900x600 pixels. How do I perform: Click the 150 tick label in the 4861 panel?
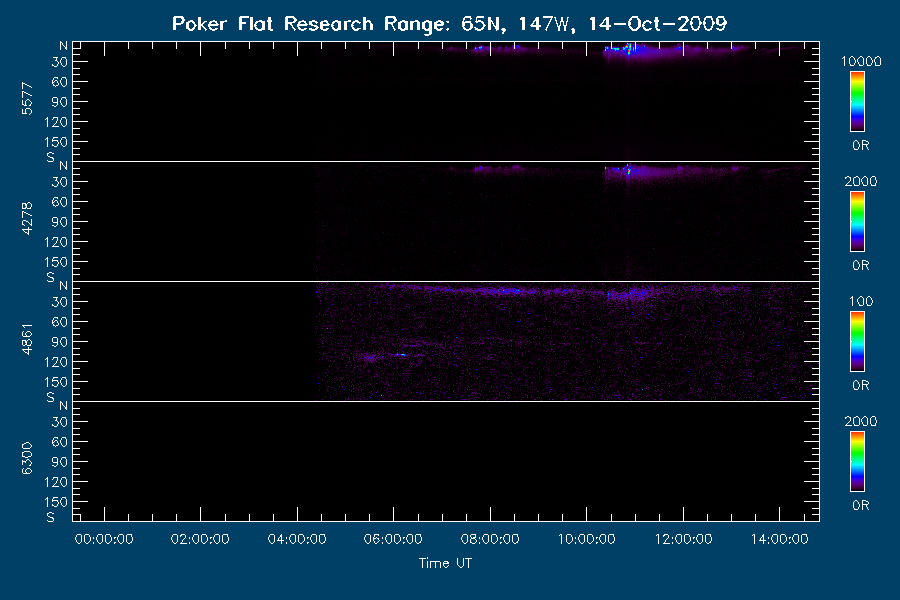56,382
